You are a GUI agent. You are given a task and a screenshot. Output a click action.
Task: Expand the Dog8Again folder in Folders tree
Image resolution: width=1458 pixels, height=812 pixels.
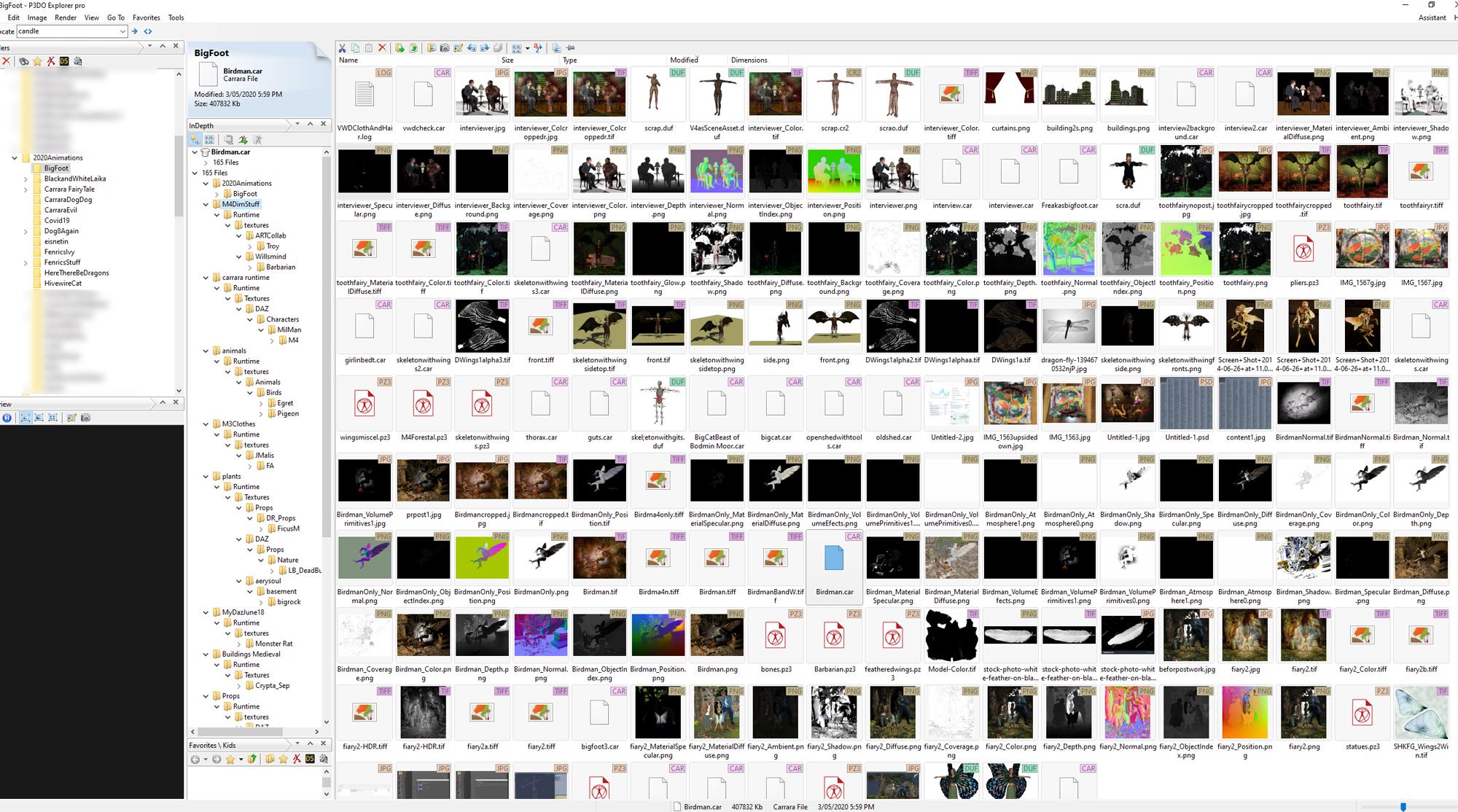click(26, 231)
